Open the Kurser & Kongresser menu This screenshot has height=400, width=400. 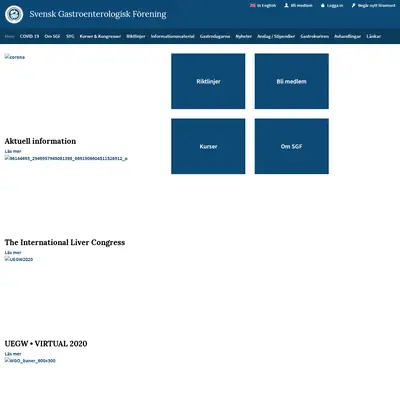100,36
